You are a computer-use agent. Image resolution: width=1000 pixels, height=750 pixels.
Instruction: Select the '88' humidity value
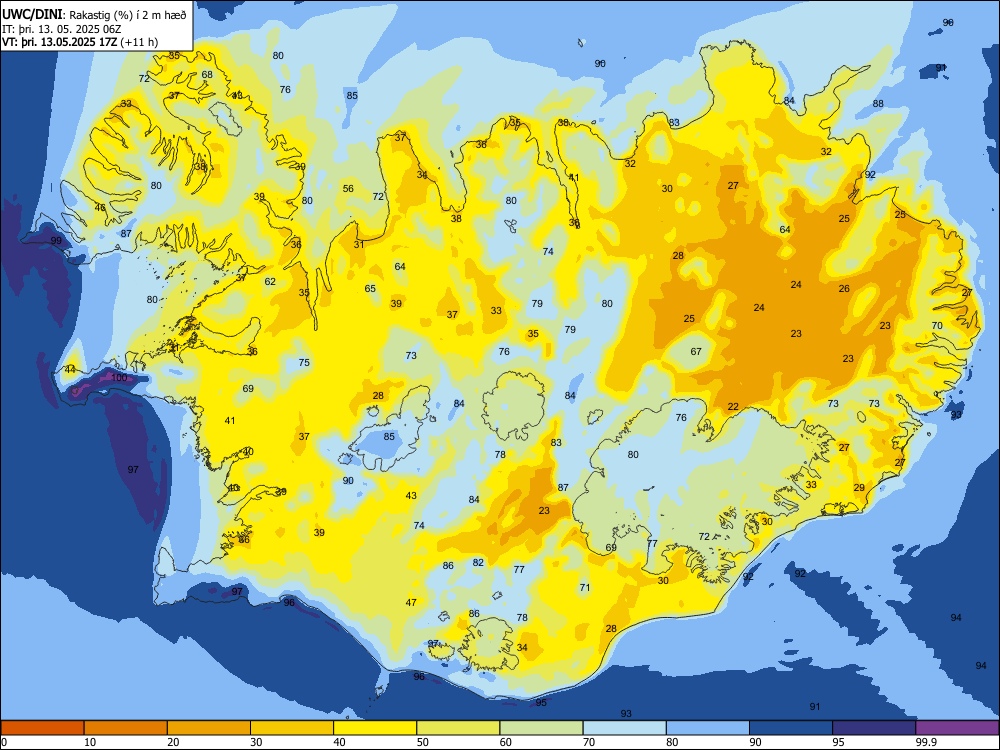[878, 103]
